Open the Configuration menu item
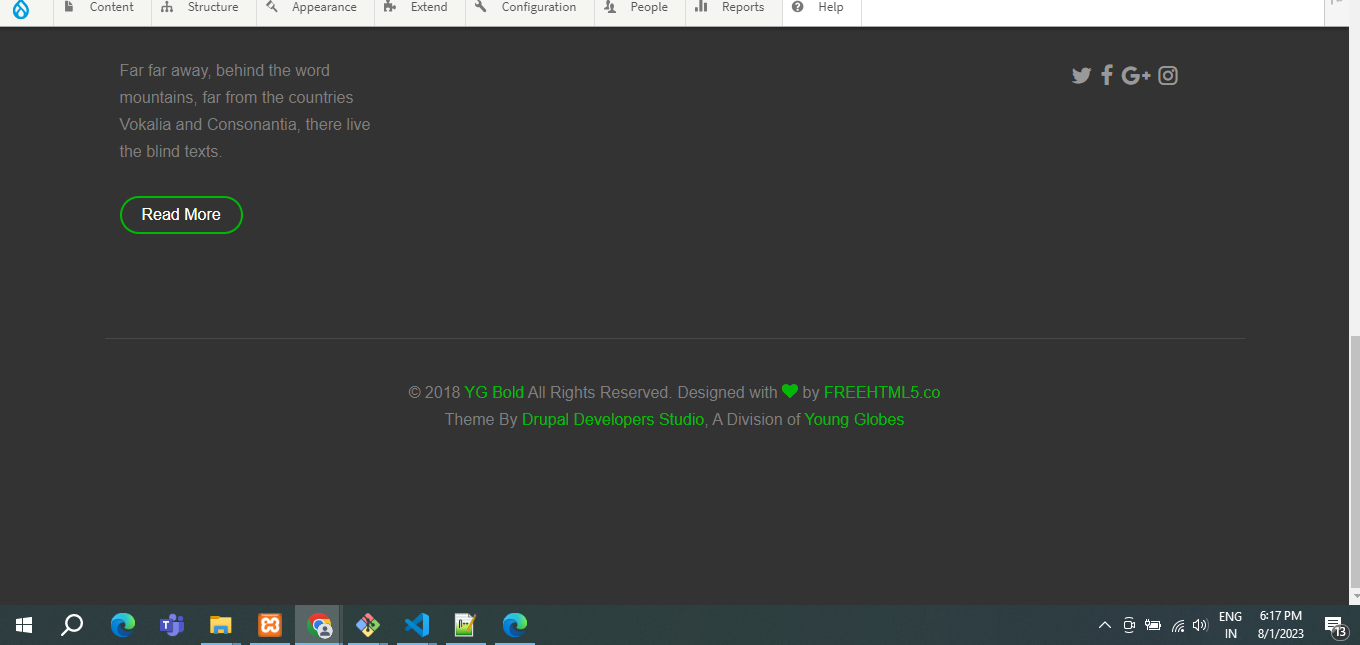Screen dimensions: 1360x645 (528, 8)
